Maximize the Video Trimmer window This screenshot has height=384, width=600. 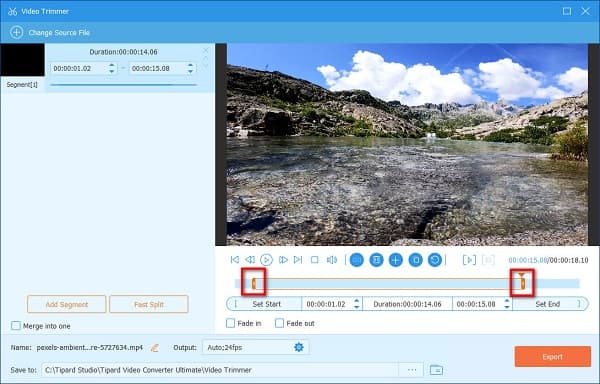tap(567, 11)
